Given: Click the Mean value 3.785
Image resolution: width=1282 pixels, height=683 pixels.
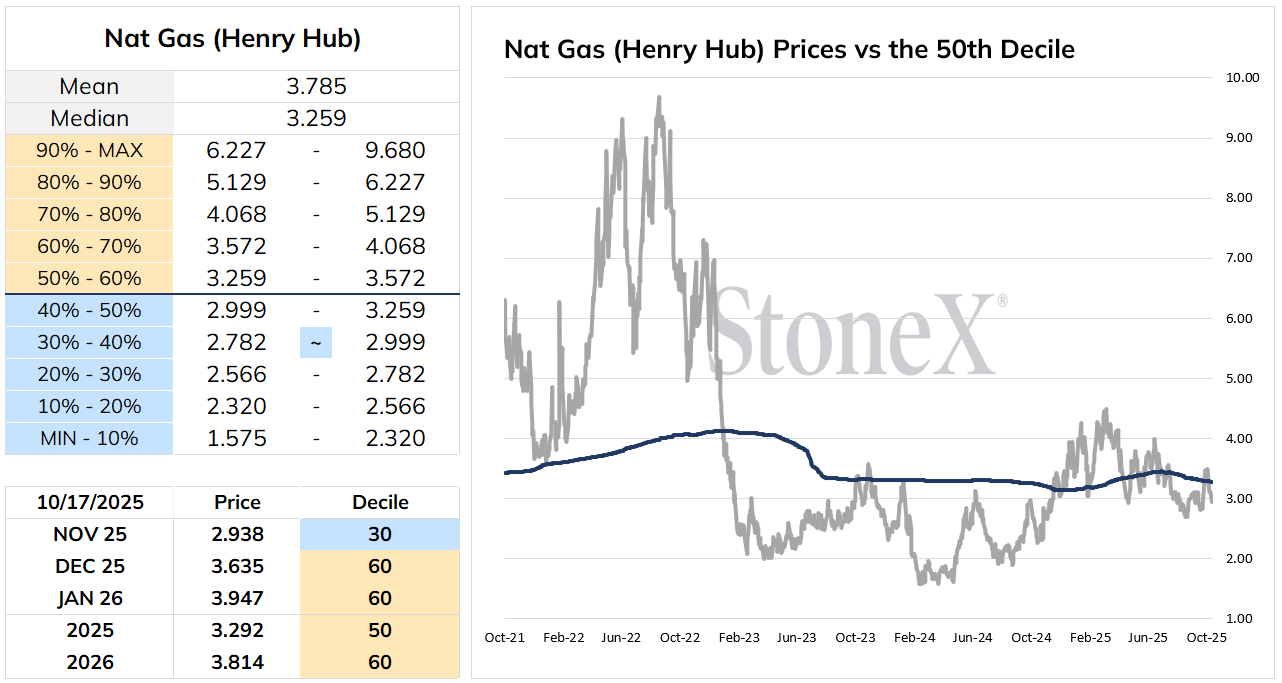Looking at the screenshot, I should [x=316, y=86].
